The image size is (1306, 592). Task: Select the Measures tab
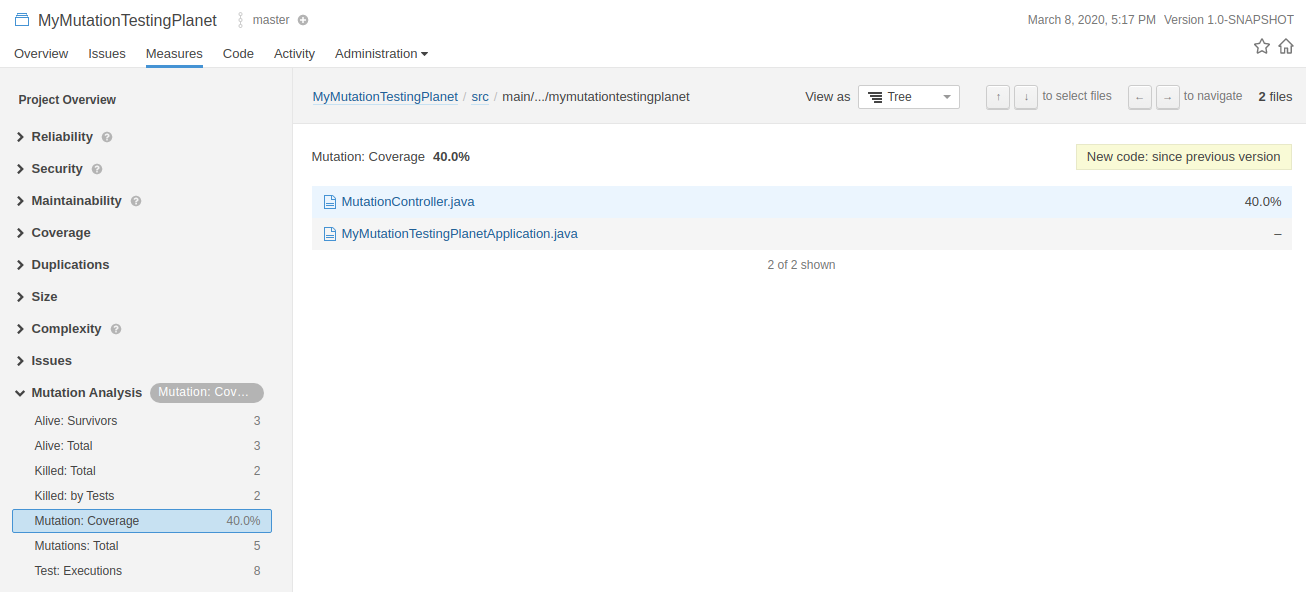click(x=174, y=54)
